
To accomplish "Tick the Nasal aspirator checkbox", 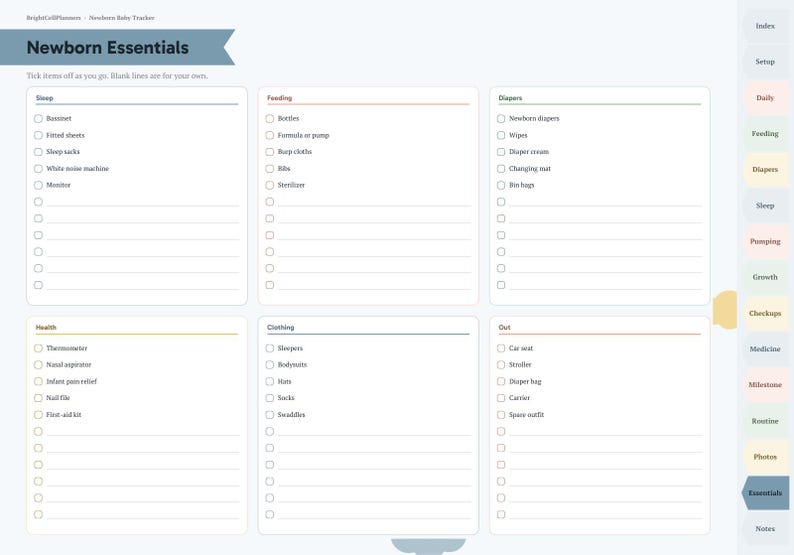I will (38, 365).
